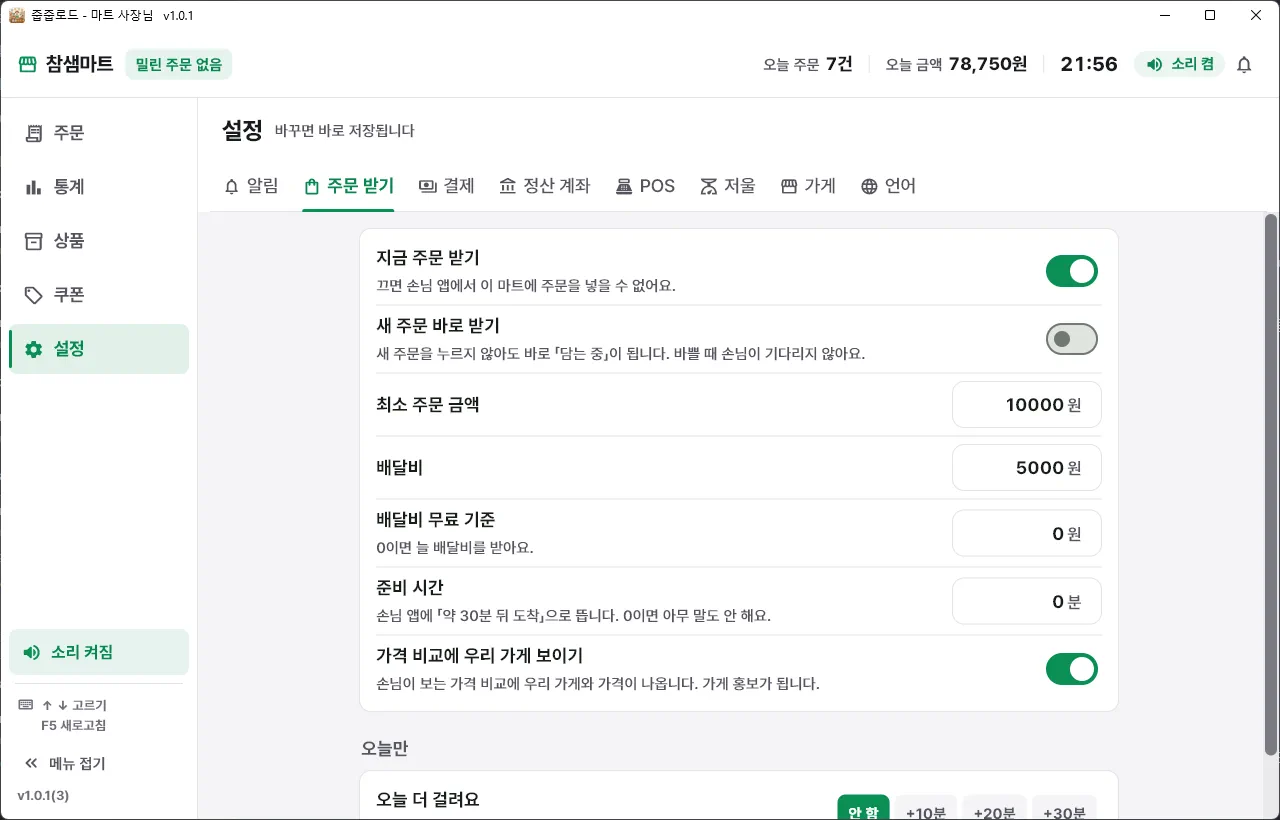
Task: Open the 결제 settings icon tab
Action: pyautogui.click(x=428, y=186)
